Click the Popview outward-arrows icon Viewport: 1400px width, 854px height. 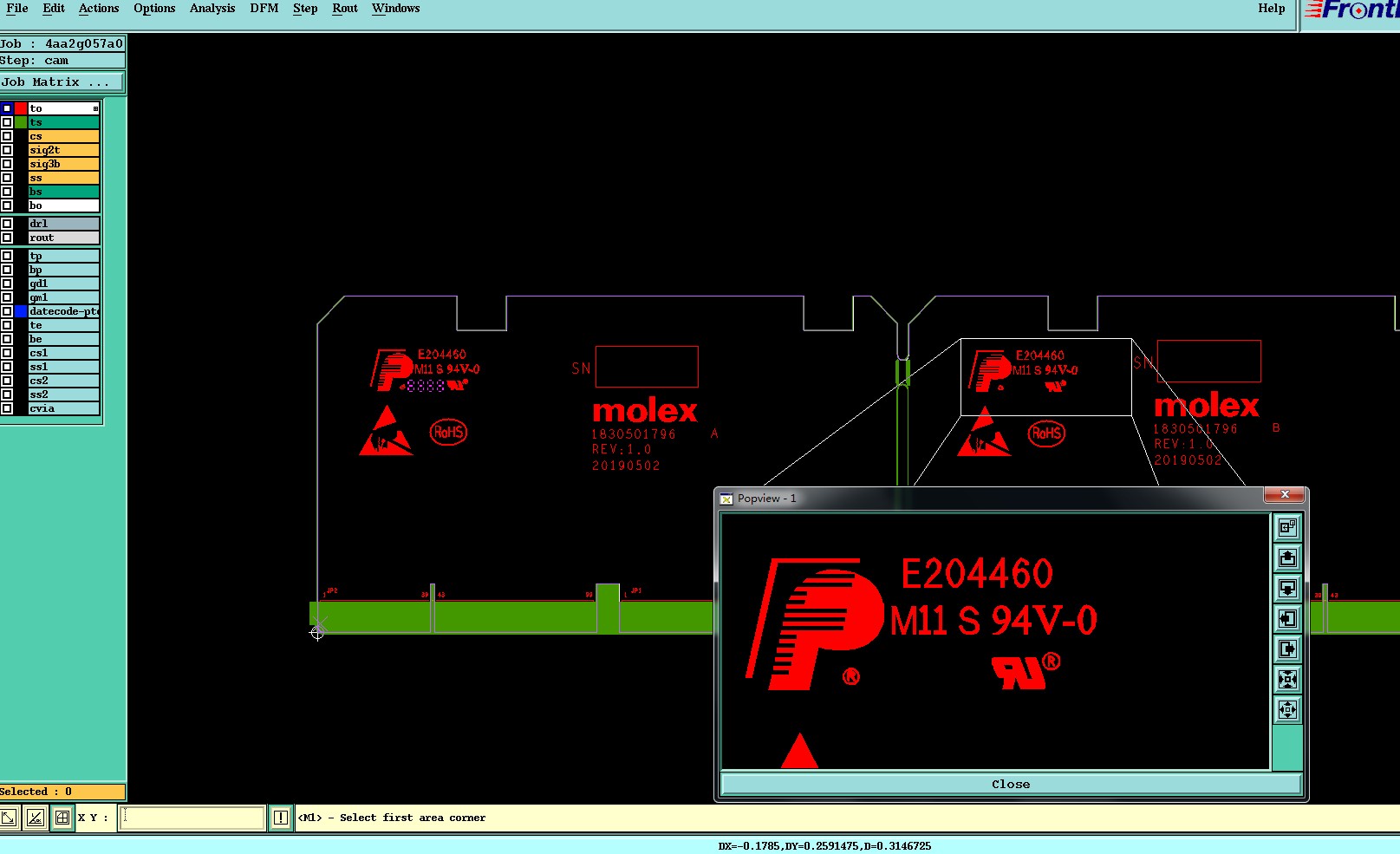(1287, 709)
